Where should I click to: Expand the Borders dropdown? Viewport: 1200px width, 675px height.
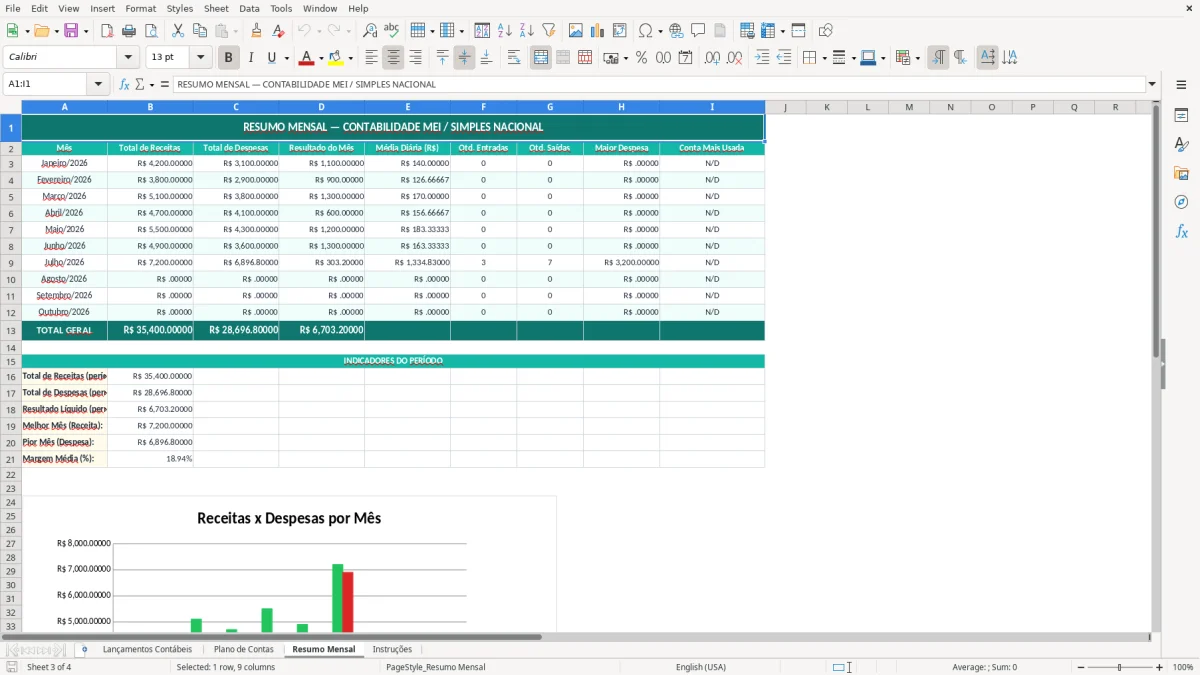[823, 58]
